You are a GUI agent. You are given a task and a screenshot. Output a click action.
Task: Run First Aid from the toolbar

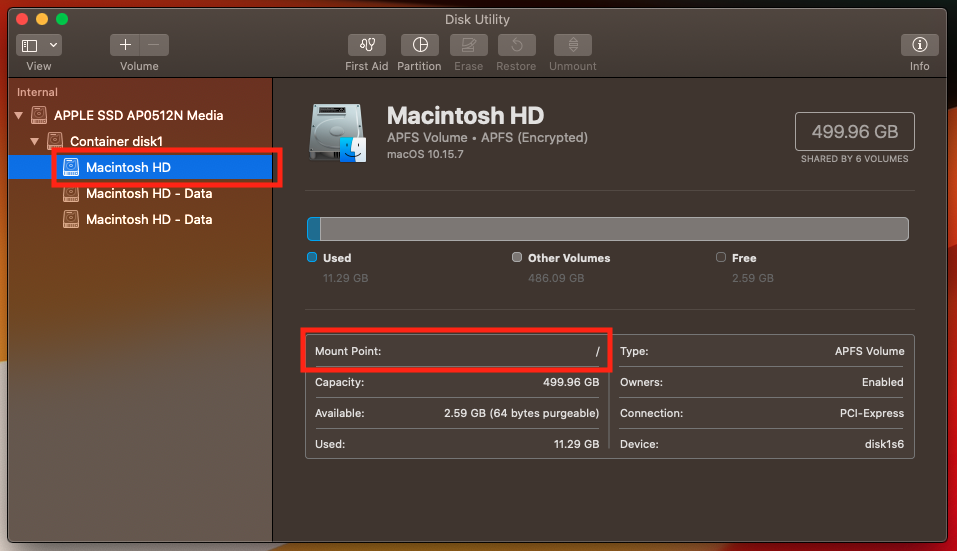[367, 45]
